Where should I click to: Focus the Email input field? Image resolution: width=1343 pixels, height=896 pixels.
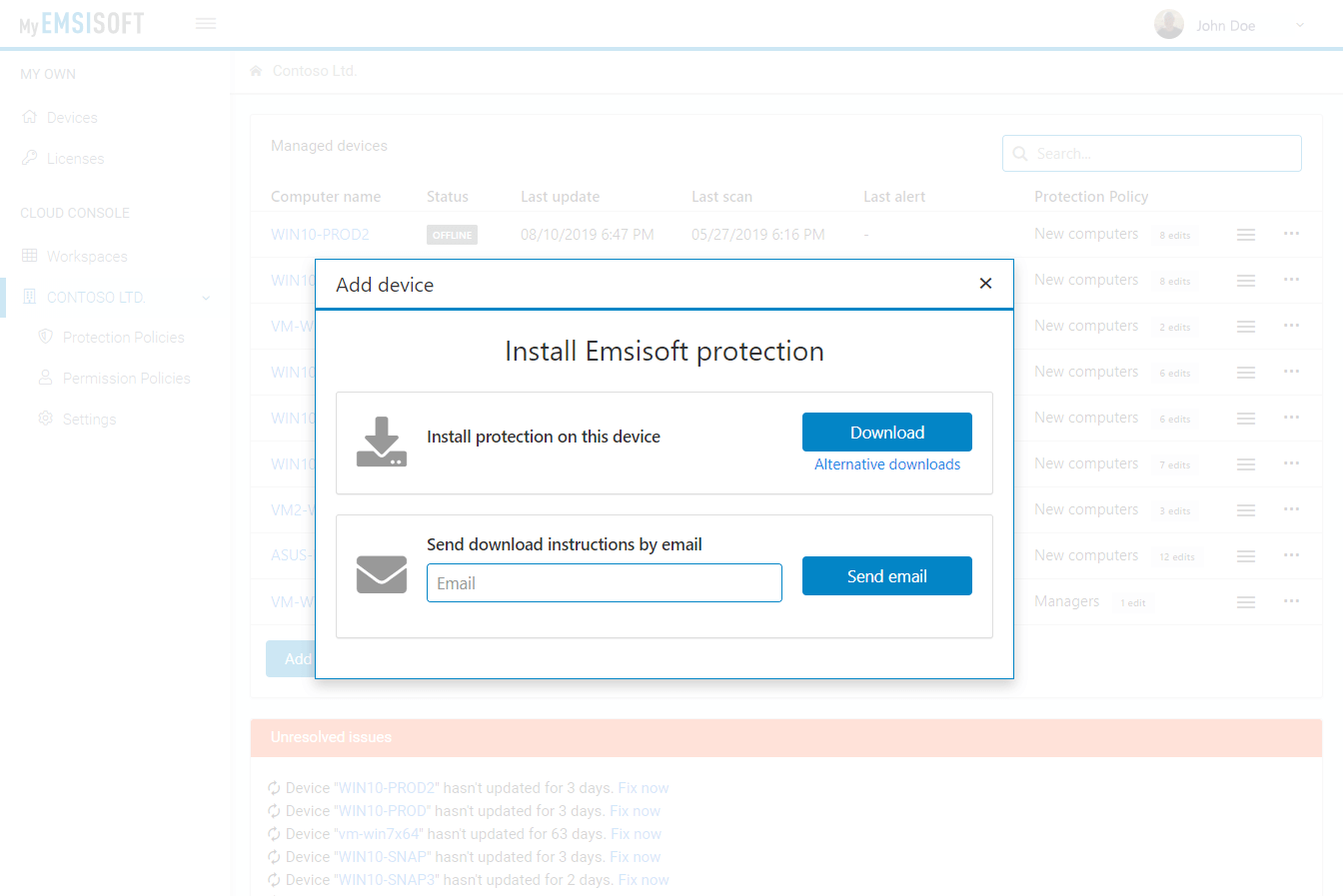coord(605,583)
